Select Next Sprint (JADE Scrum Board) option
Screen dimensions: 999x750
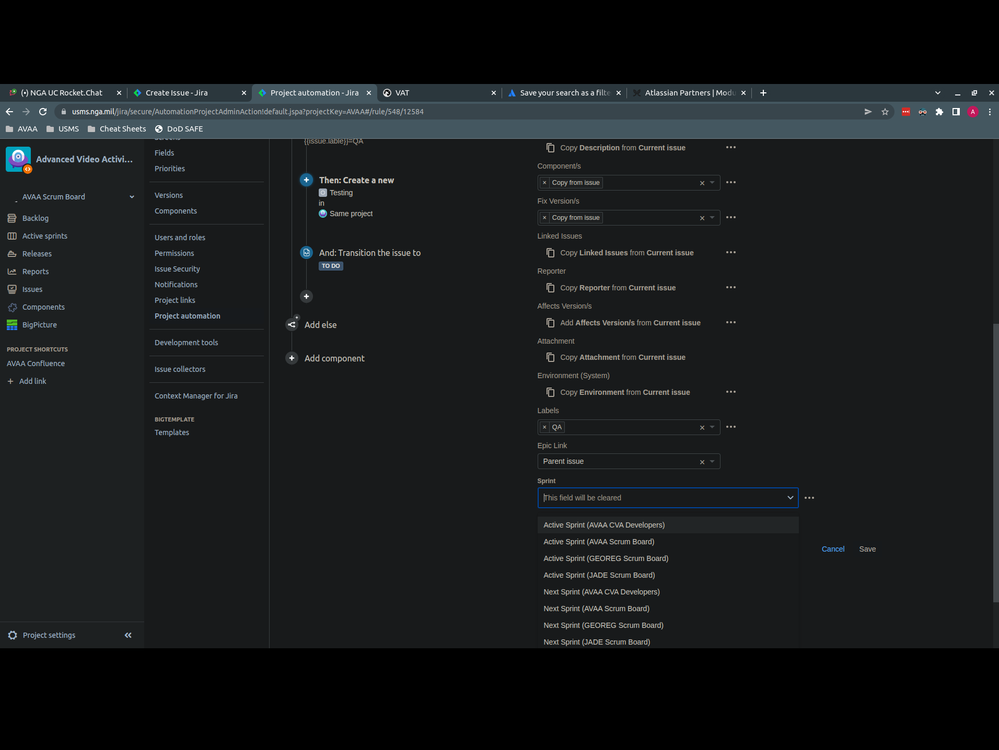[597, 641]
